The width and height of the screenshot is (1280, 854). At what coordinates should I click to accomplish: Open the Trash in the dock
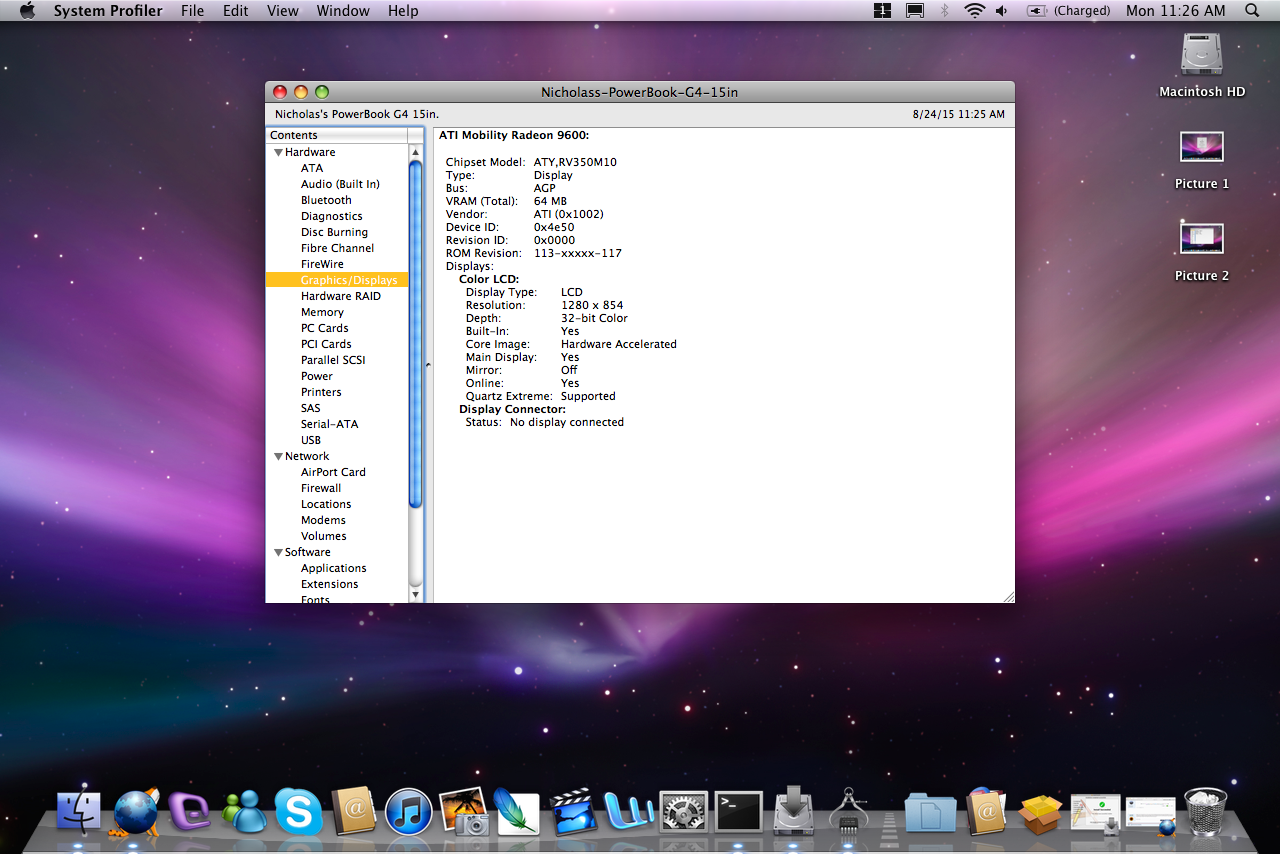coord(1205,812)
